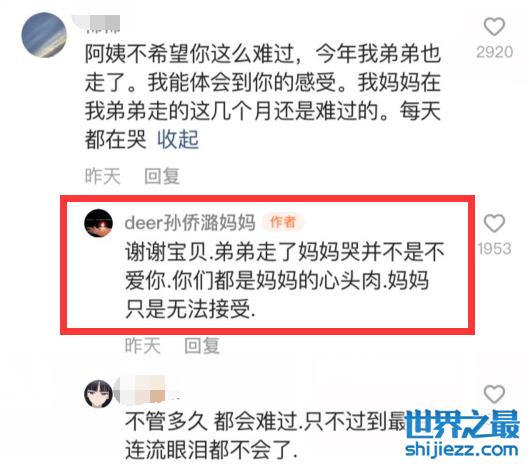Like the comment starting with 不管多久
The height and width of the screenshot is (464, 529).
click(494, 394)
